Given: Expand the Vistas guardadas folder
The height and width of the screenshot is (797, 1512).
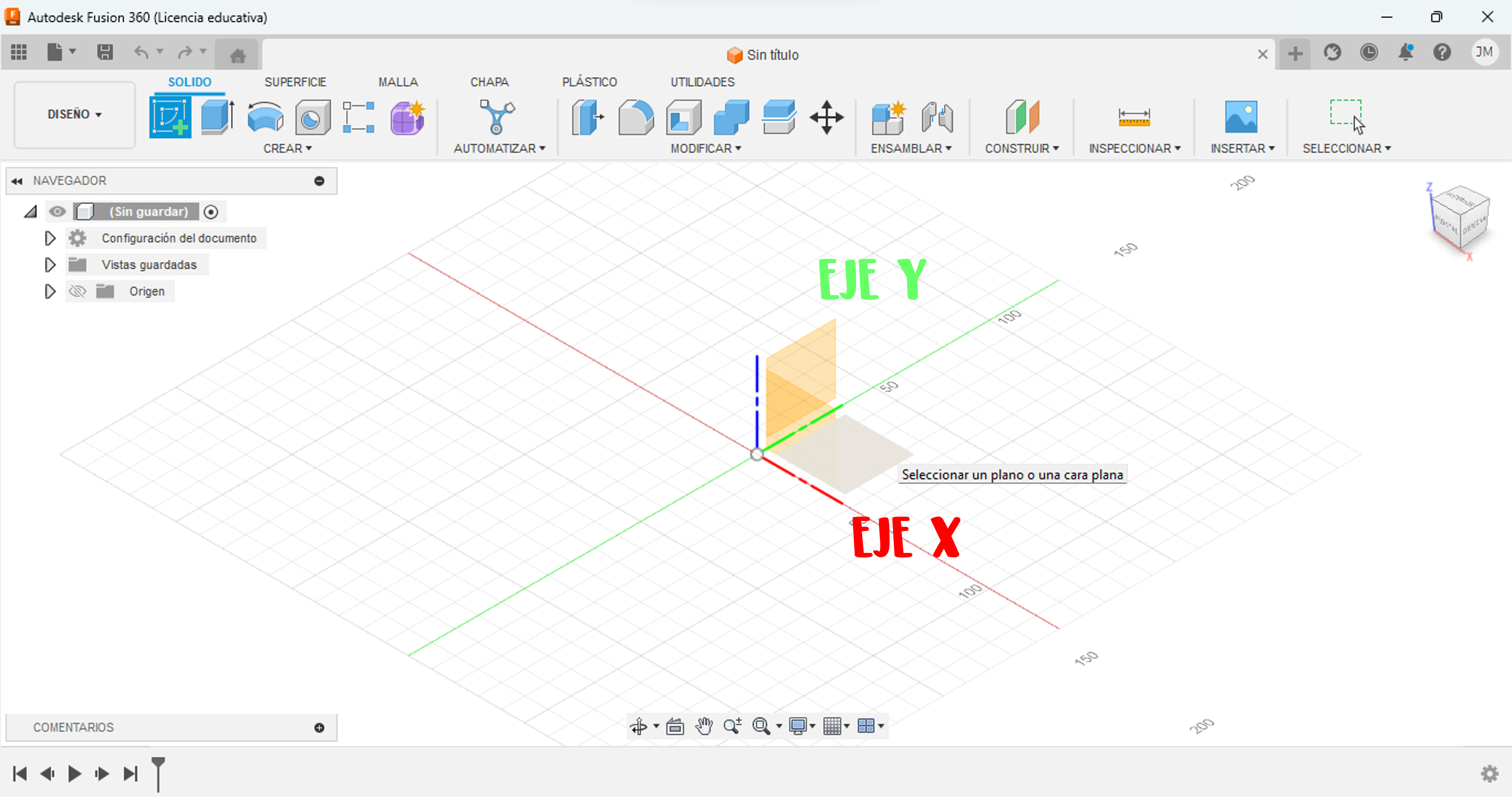Looking at the screenshot, I should click(x=50, y=265).
